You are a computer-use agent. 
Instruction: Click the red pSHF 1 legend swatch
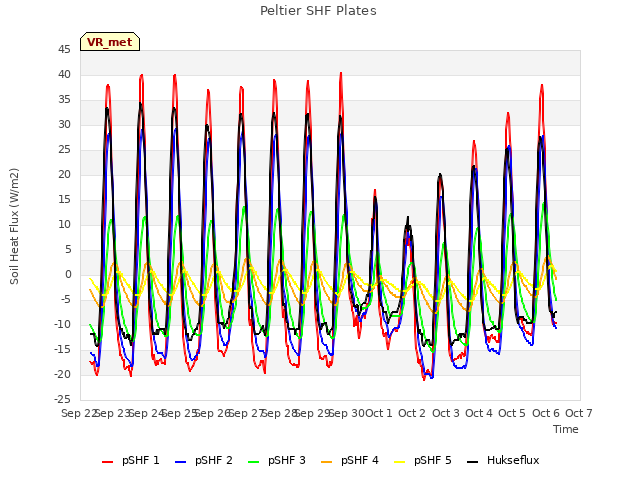click(107, 462)
